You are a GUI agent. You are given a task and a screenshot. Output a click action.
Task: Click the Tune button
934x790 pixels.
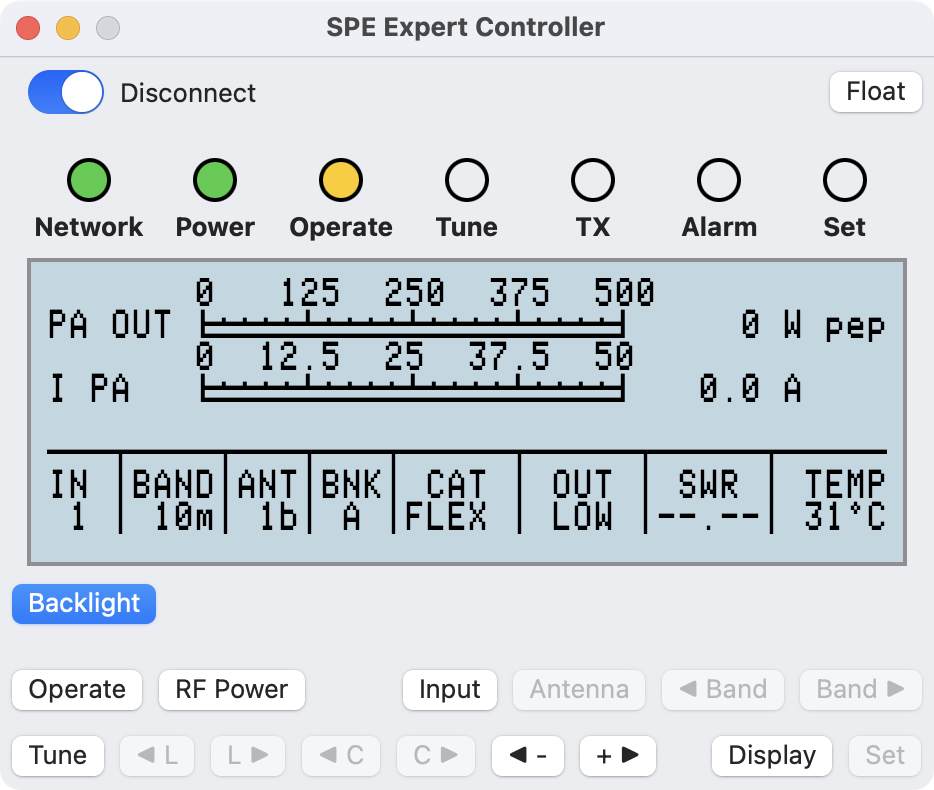(x=58, y=756)
